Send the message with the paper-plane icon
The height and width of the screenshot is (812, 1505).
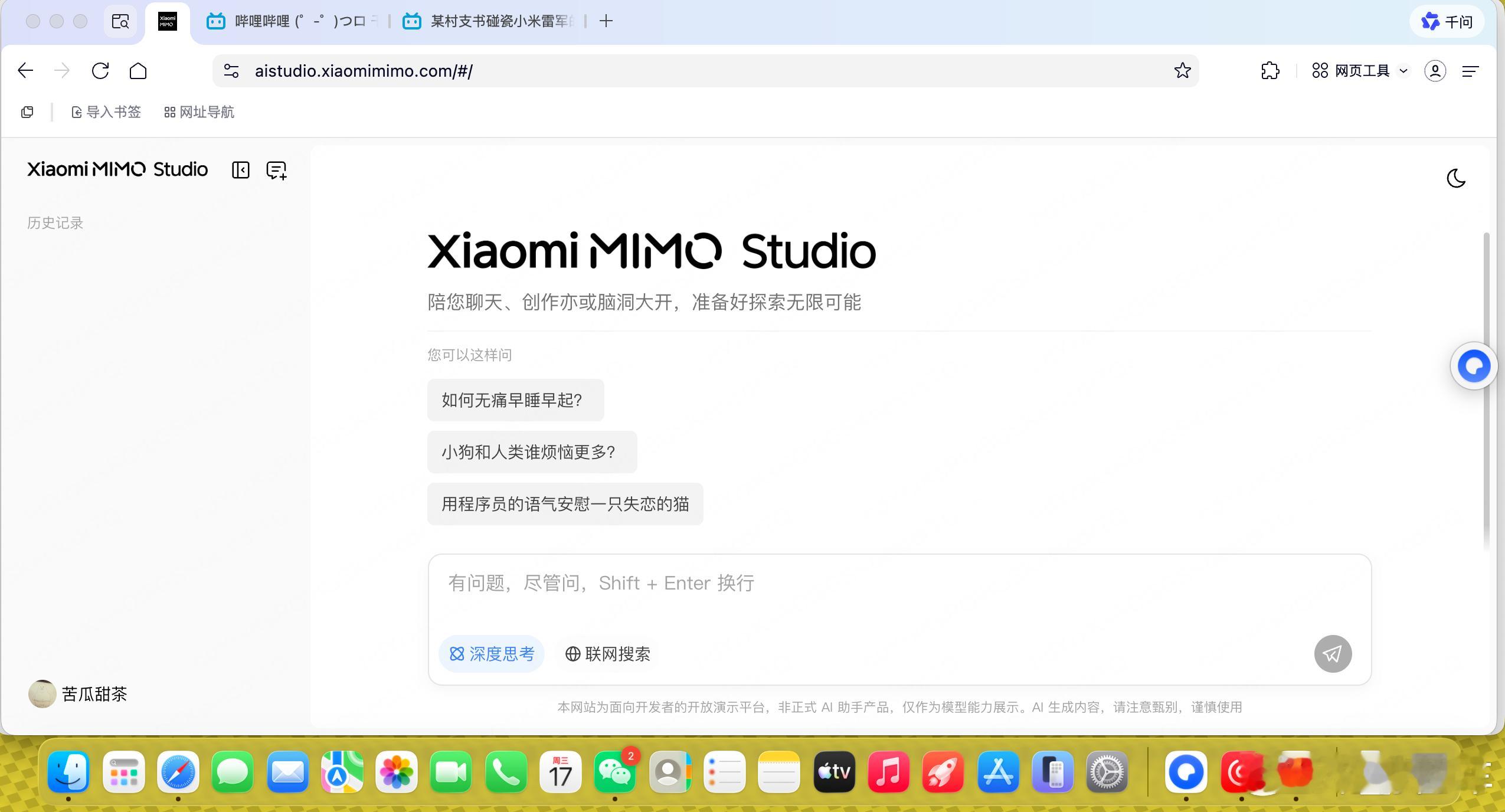tap(1333, 653)
